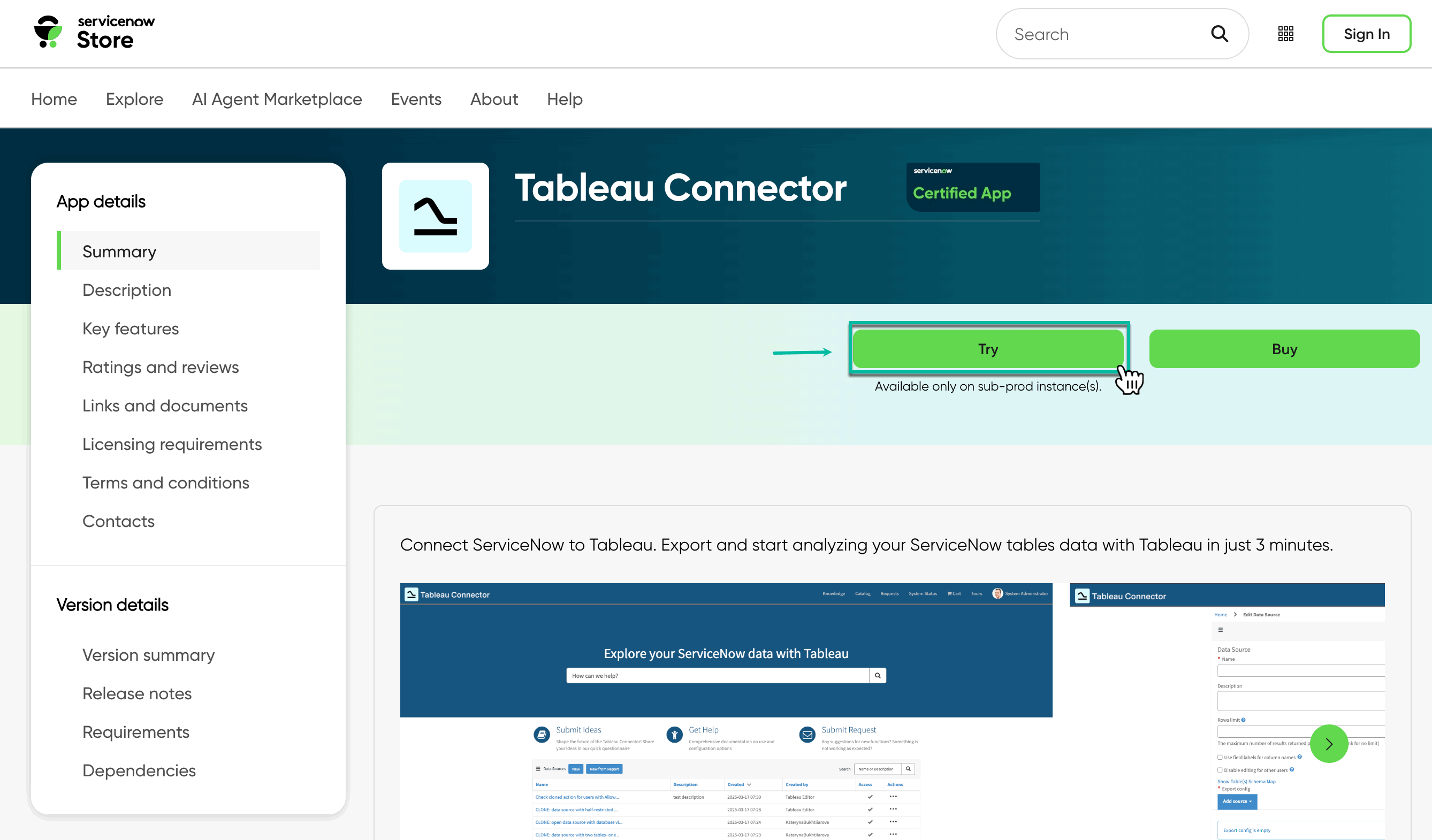Image resolution: width=1432 pixels, height=840 pixels.
Task: Click the Submit Ideas book icon
Action: (541, 734)
